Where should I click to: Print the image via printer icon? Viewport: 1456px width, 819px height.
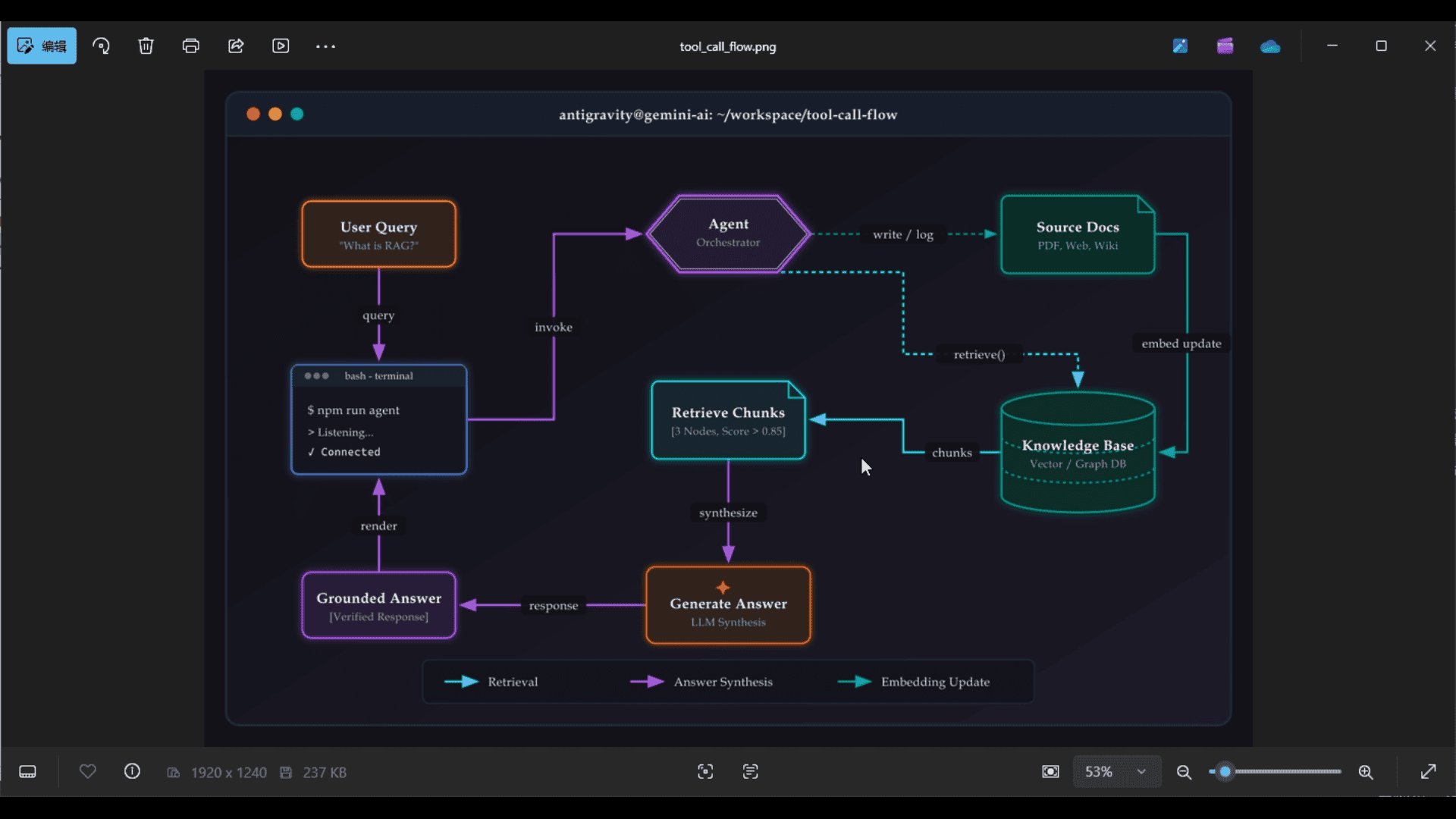click(191, 46)
